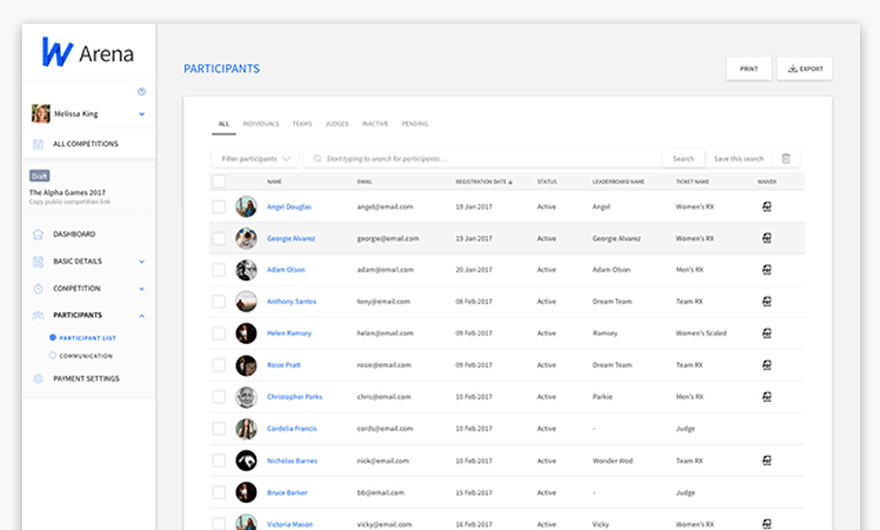Open waiver icon for Georgie Alvarez
The image size is (880, 530).
pos(767,239)
